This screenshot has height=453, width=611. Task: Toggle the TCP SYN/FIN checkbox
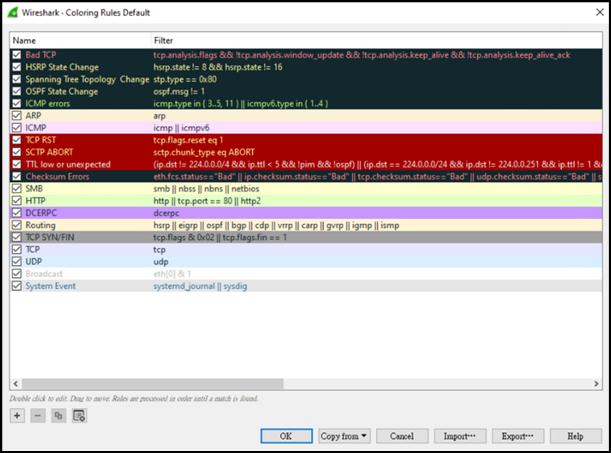point(16,237)
